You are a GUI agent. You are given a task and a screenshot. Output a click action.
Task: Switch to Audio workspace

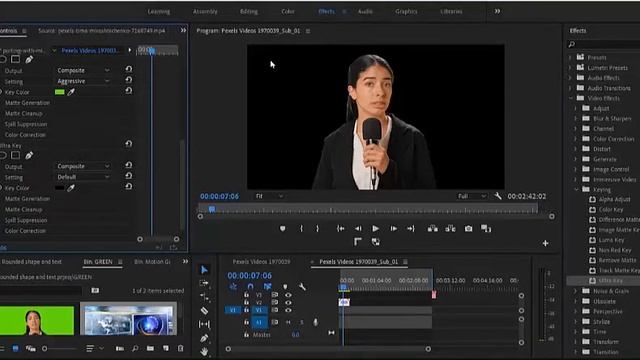[x=365, y=11]
